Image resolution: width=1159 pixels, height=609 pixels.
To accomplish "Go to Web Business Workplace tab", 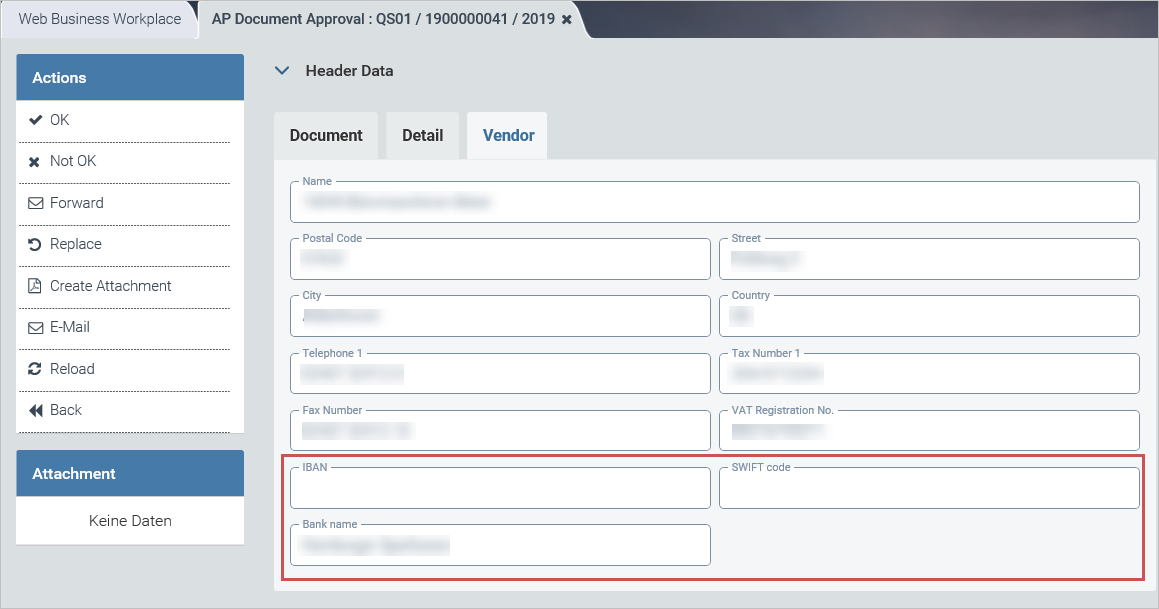I will 100,19.
